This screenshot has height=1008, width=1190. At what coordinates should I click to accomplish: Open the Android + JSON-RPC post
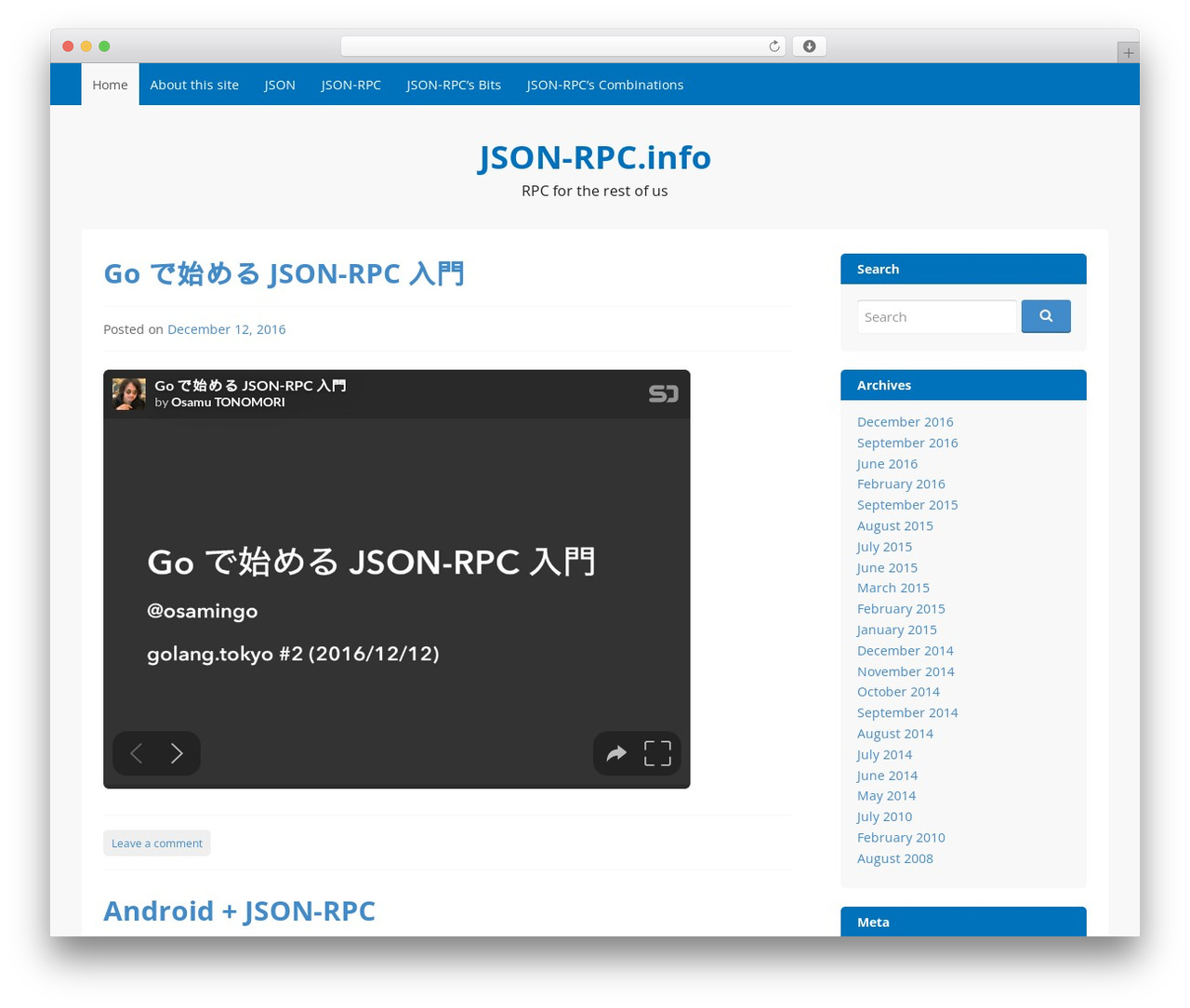tap(239, 910)
